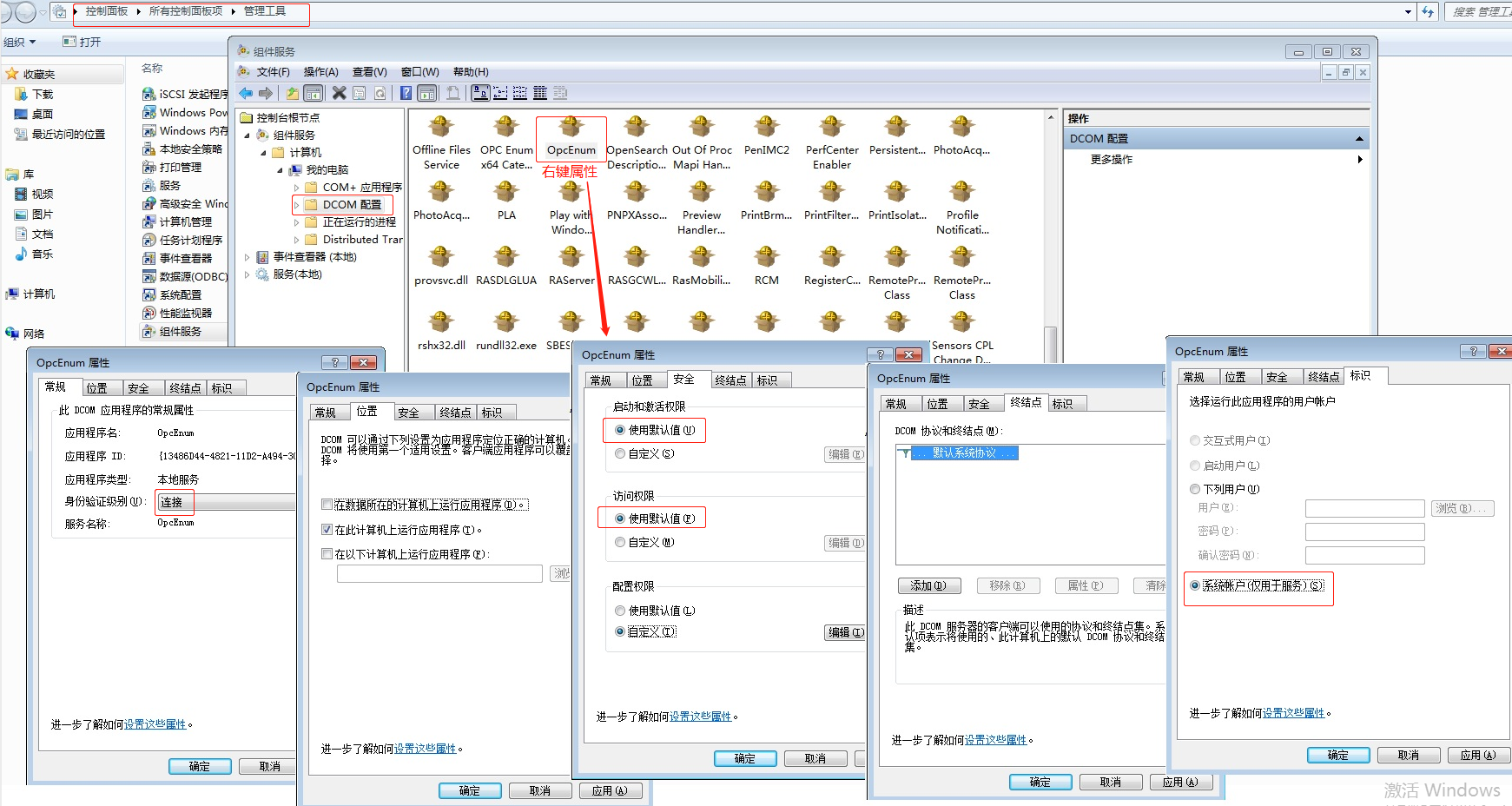This screenshot has height=806, width=1512.
Task: Click the Refresh toolbar icon
Action: tap(380, 93)
